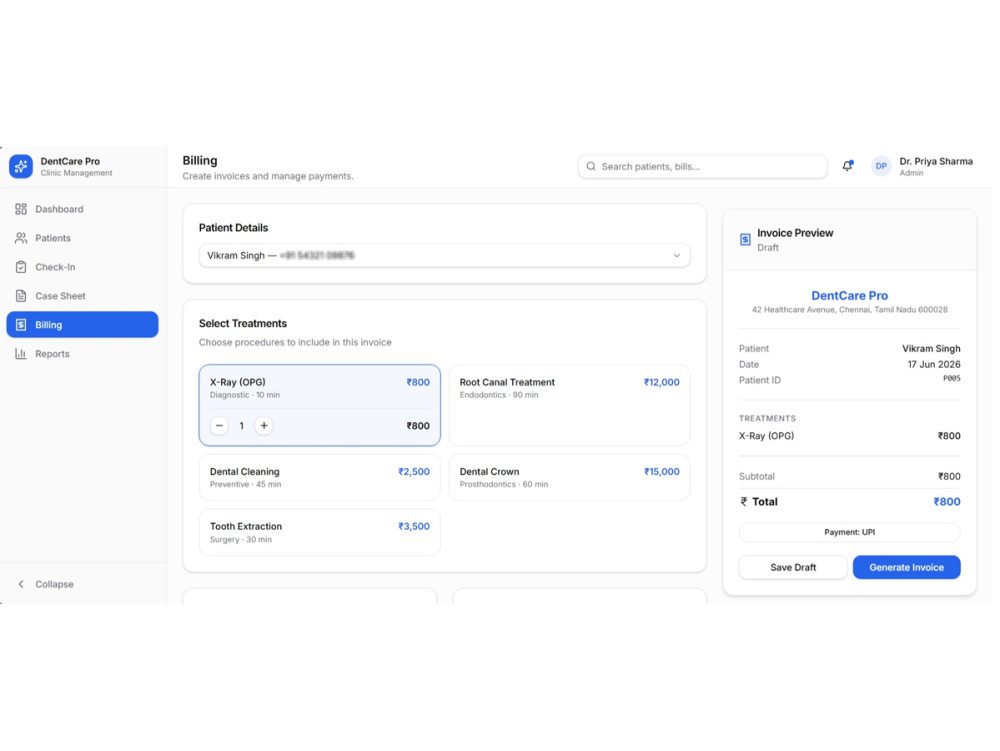Decrease X-Ray (OPG) quantity
The image size is (1000, 751).
219,426
